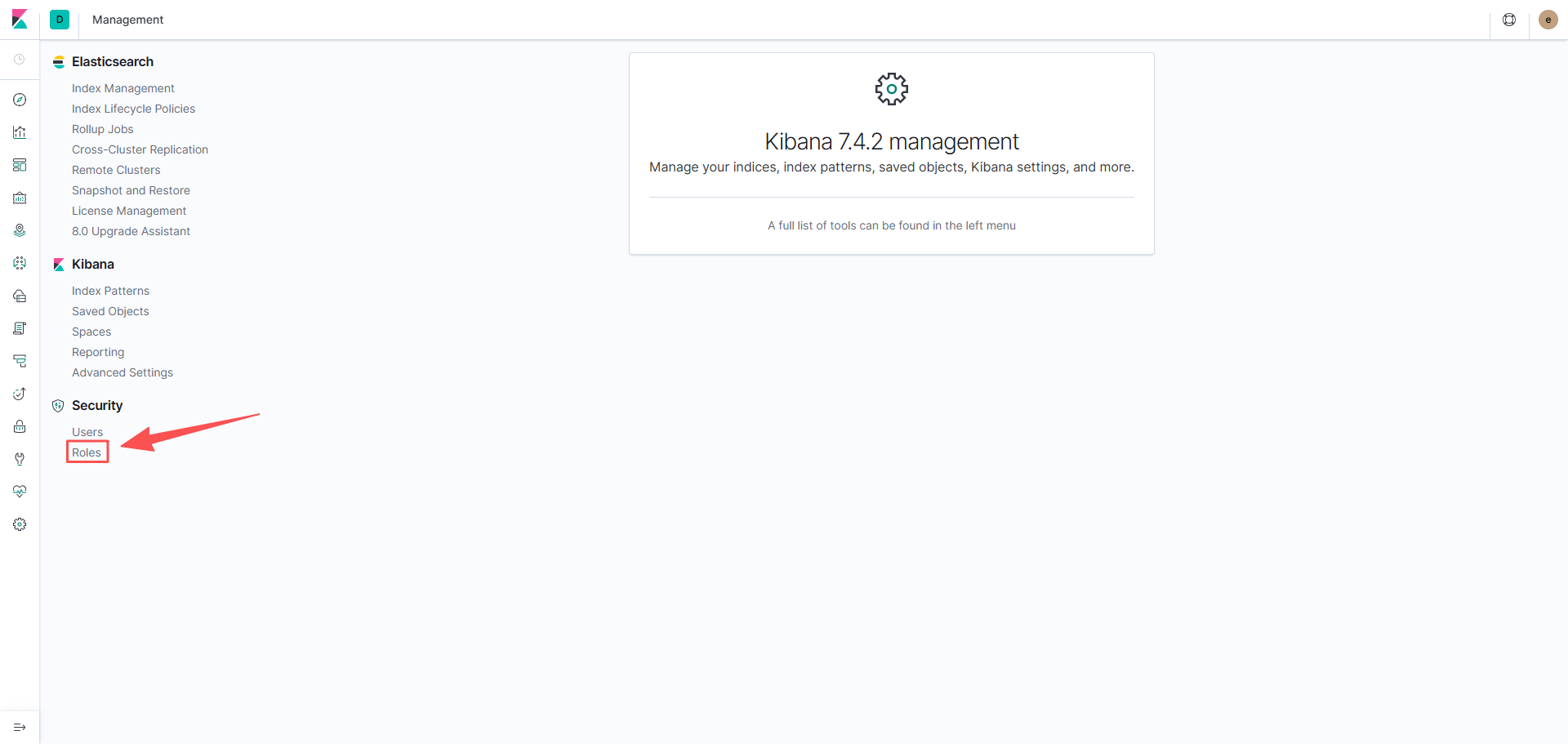This screenshot has width=1568, height=744.
Task: Open Roles under Security
Action: [x=87, y=452]
